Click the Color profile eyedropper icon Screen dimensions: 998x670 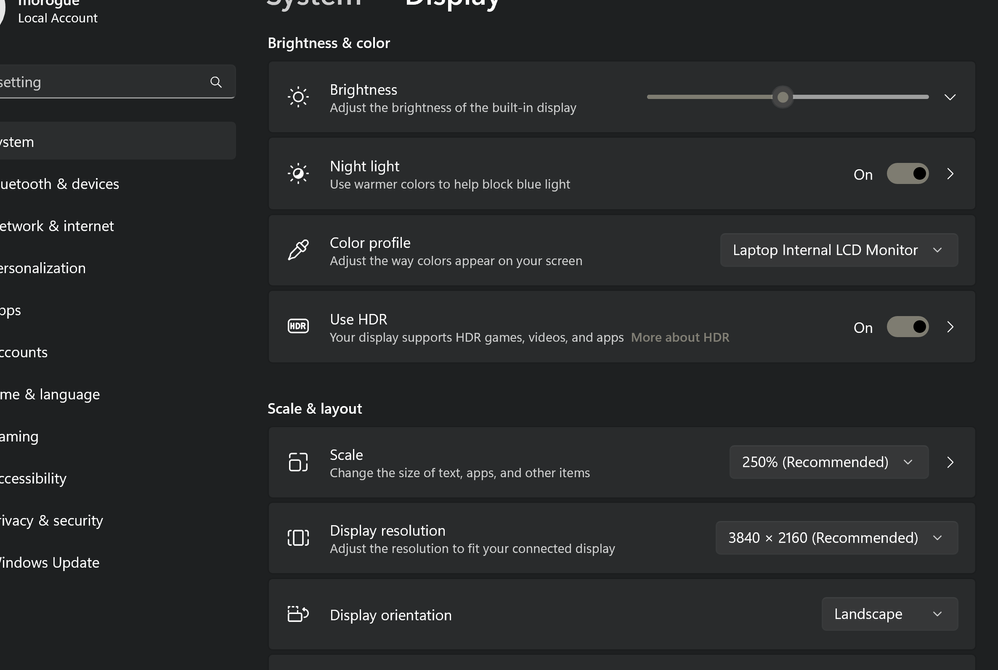pos(298,250)
